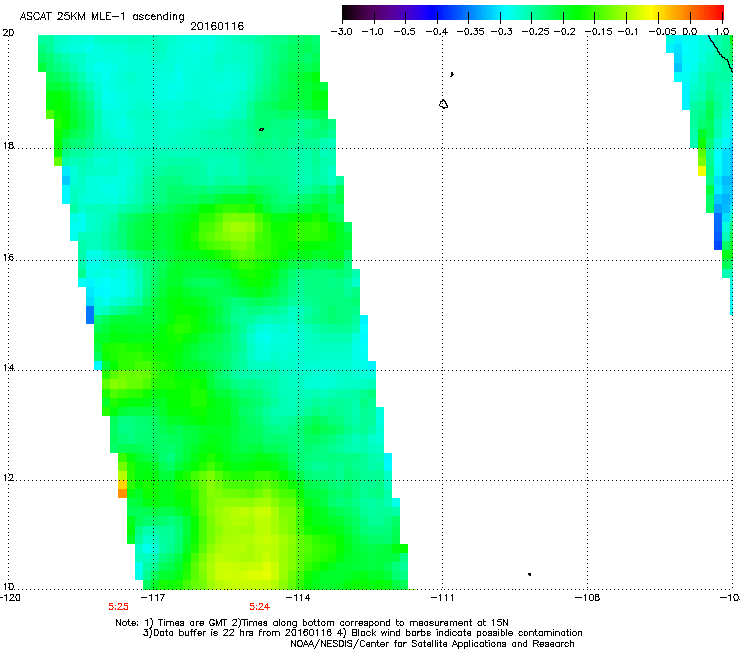Click the red 5:24 time stamp
The image size is (740, 650).
pos(260,607)
